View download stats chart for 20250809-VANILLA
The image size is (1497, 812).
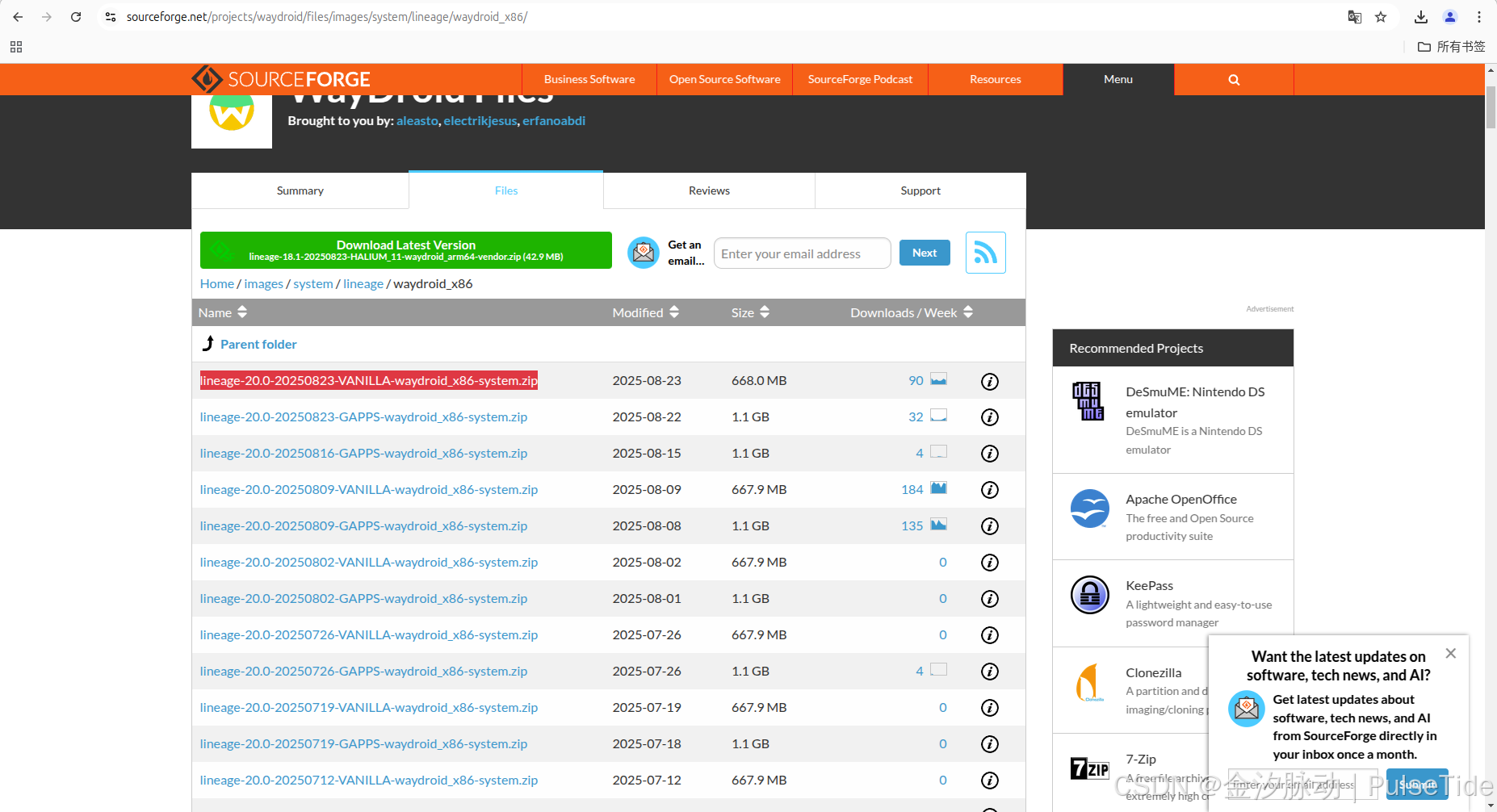coord(938,488)
